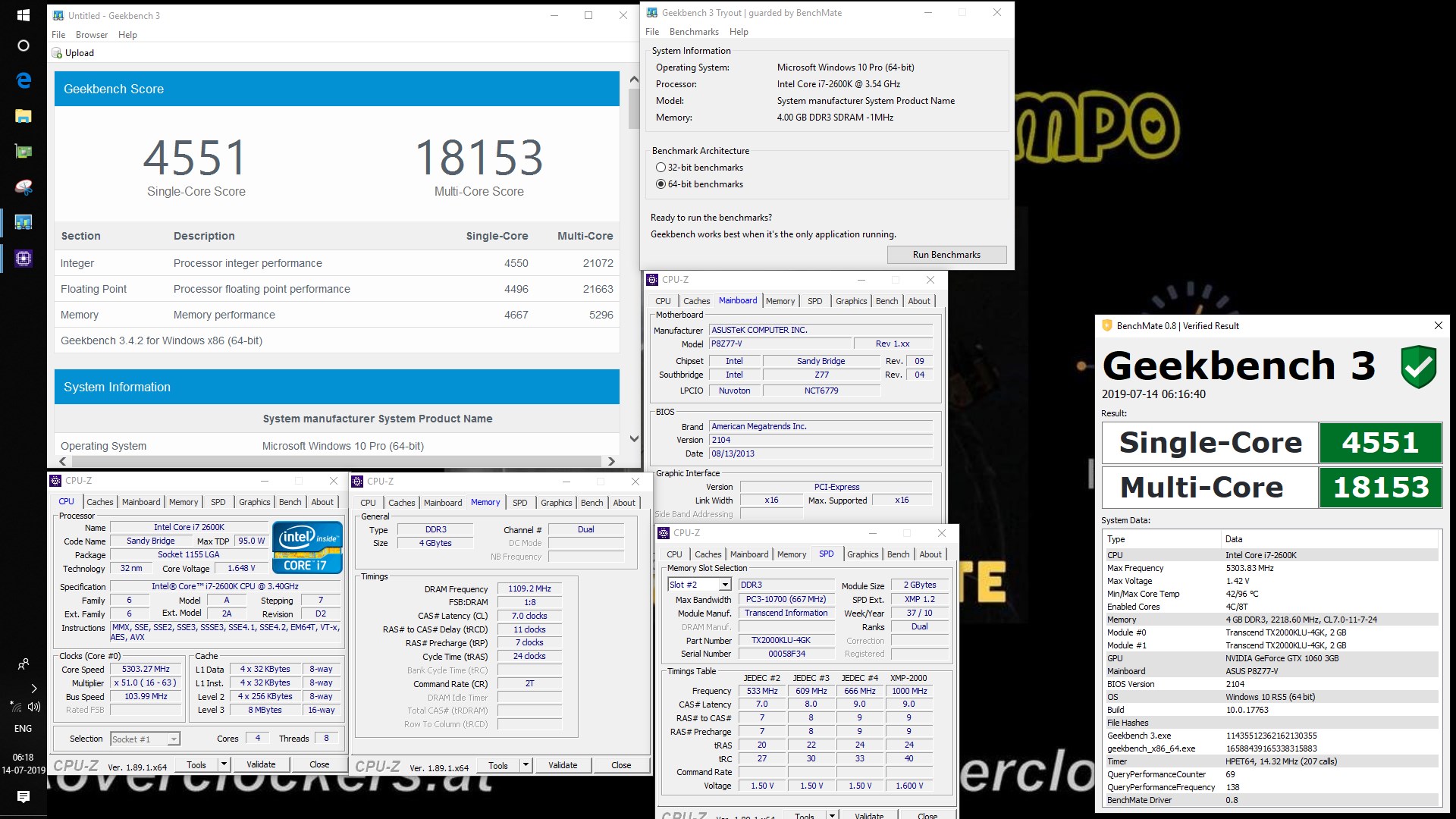
Task: Click Close button in CPU-Z CPU window
Action: pyautogui.click(x=319, y=764)
